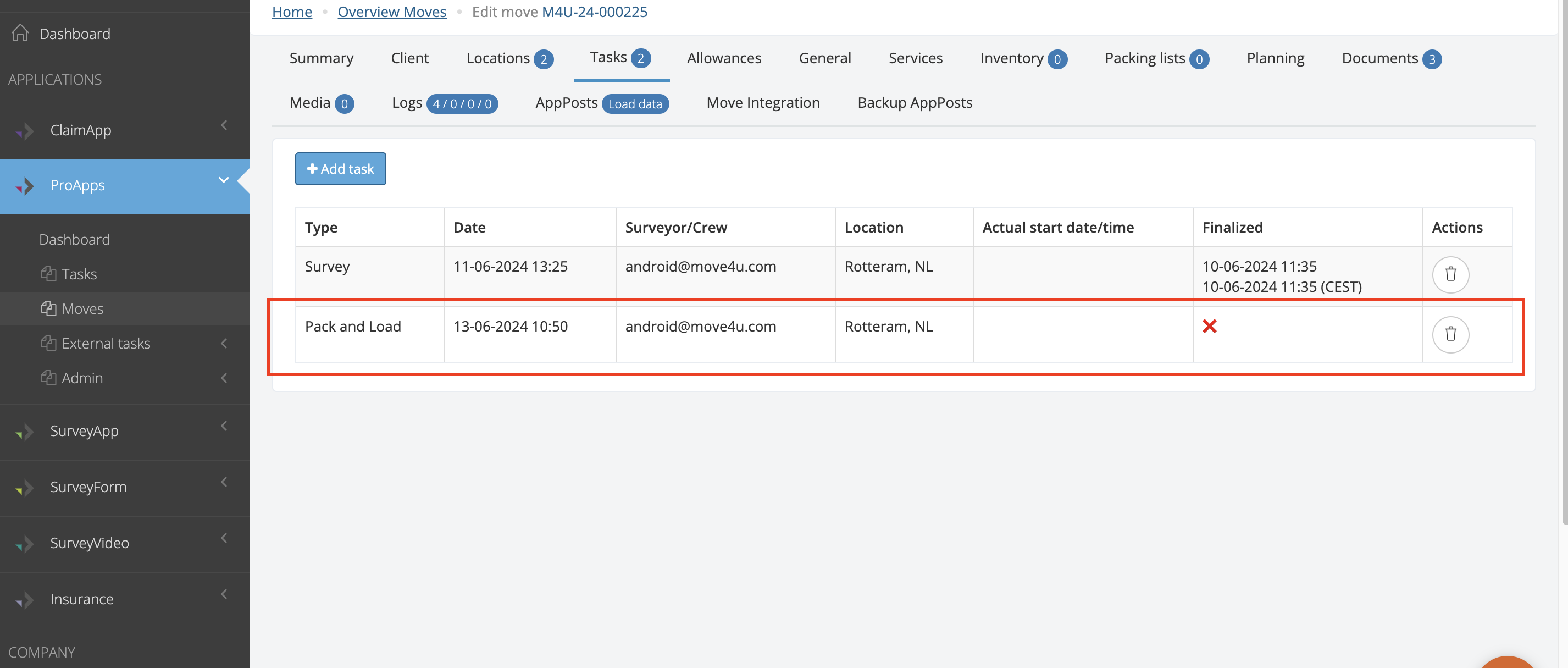Open the AppPosts tab
The width and height of the screenshot is (1568, 668).
566,103
